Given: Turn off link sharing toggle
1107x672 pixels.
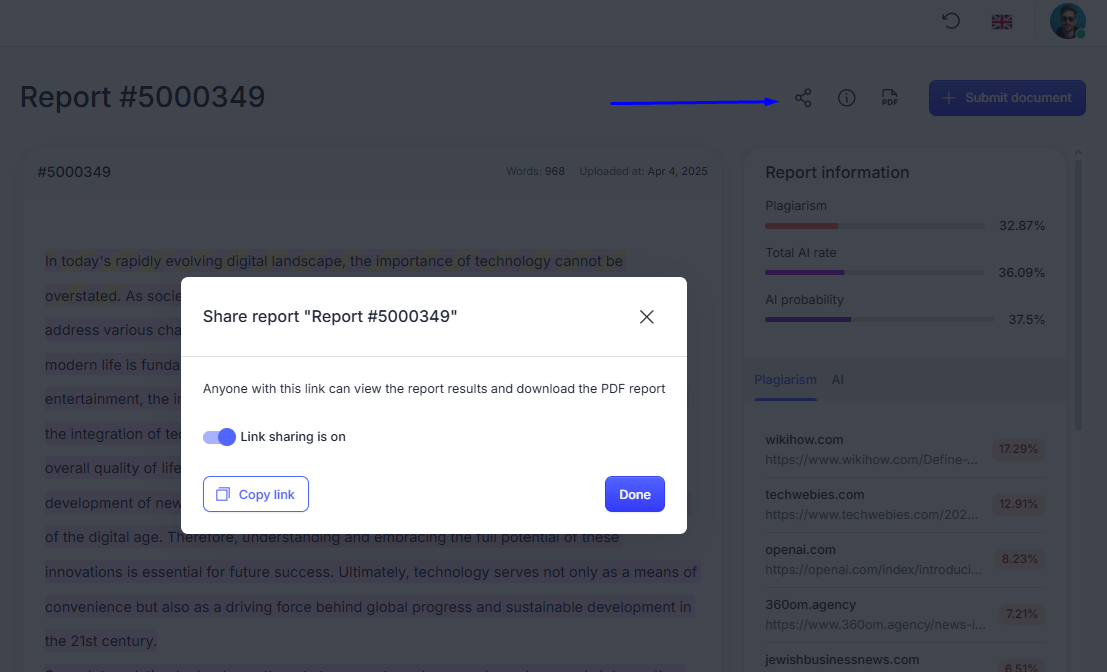Looking at the screenshot, I should tap(218, 437).
